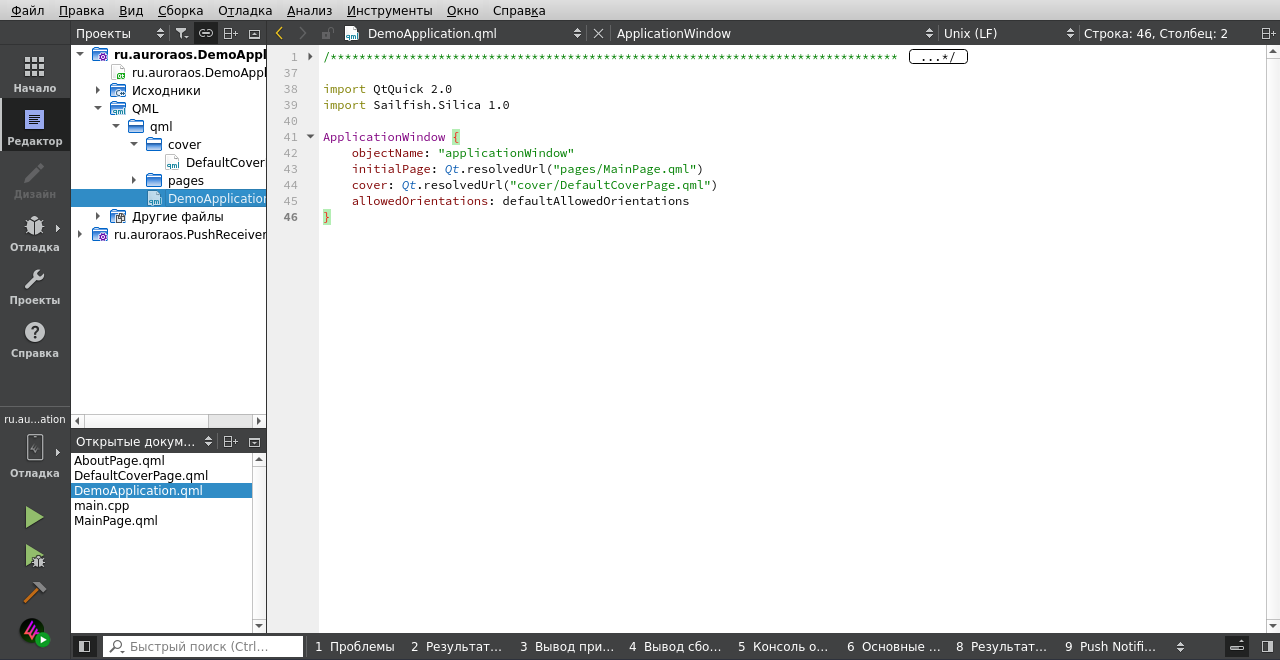Expand the Исходники folder in project tree
The image size is (1280, 660).
click(98, 91)
